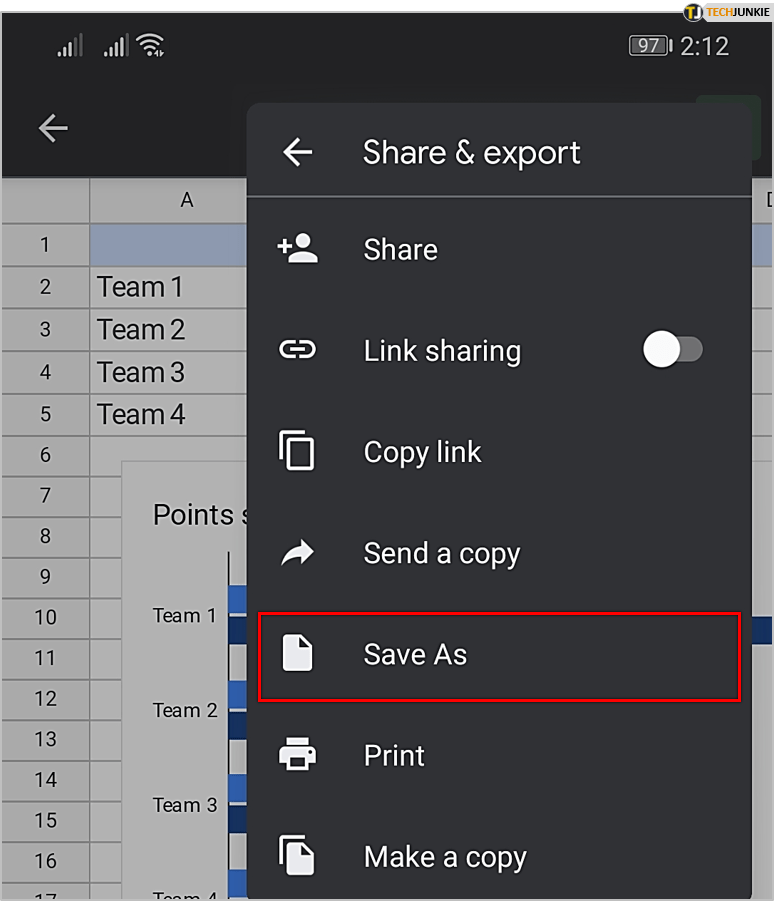
Task: Open the Send a copy option
Action: pos(441,553)
